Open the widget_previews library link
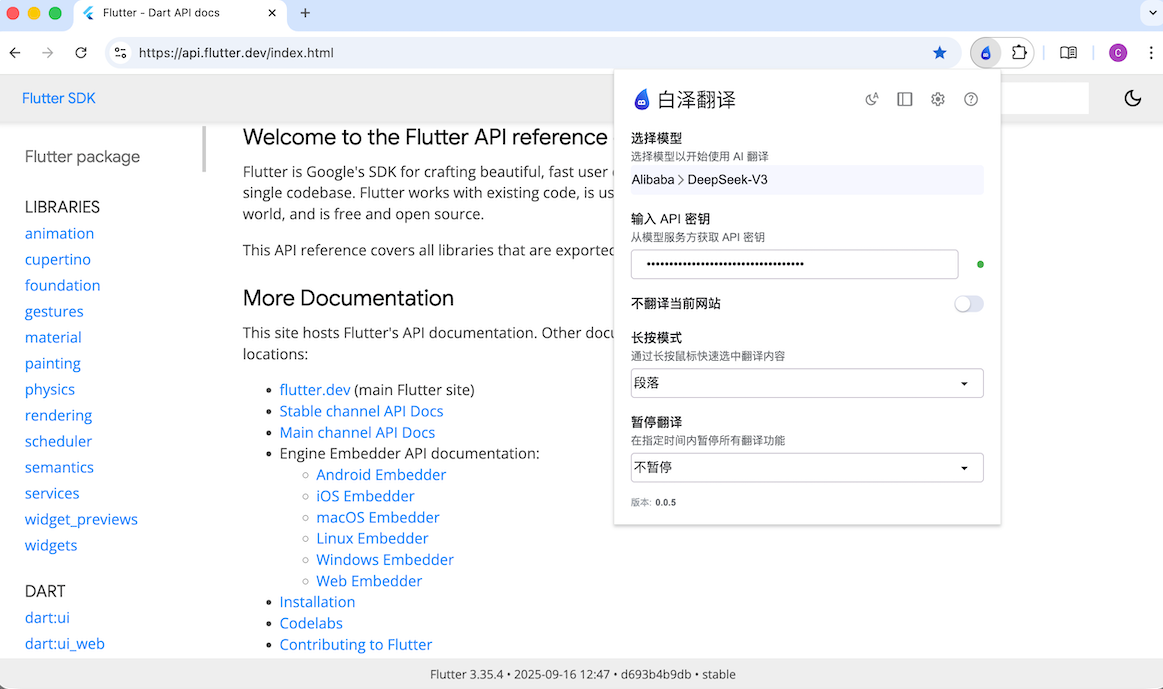Screen dimensions: 1163x689 [82, 519]
